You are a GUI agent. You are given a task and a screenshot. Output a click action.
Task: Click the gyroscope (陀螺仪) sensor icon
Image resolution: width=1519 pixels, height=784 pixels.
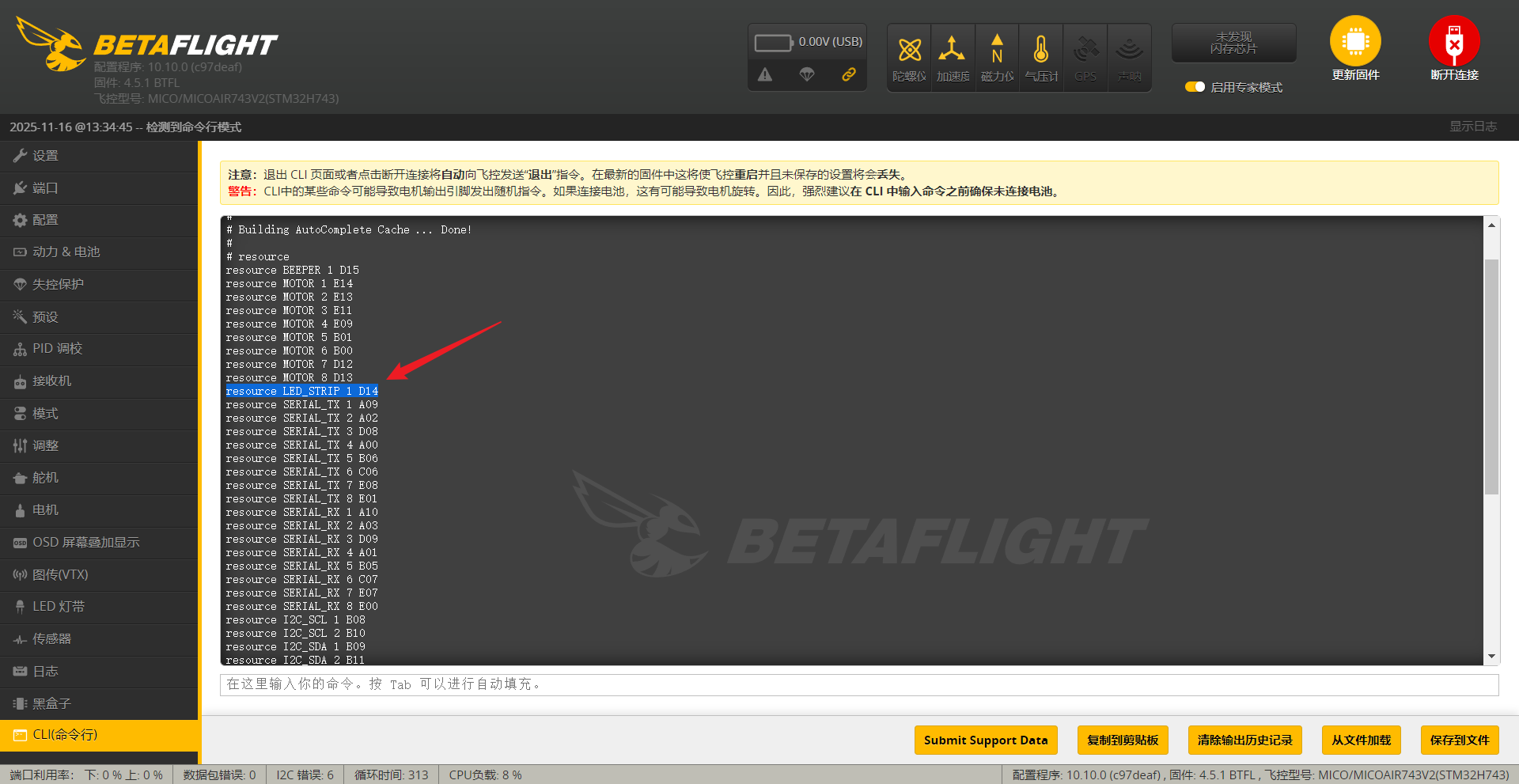(909, 51)
